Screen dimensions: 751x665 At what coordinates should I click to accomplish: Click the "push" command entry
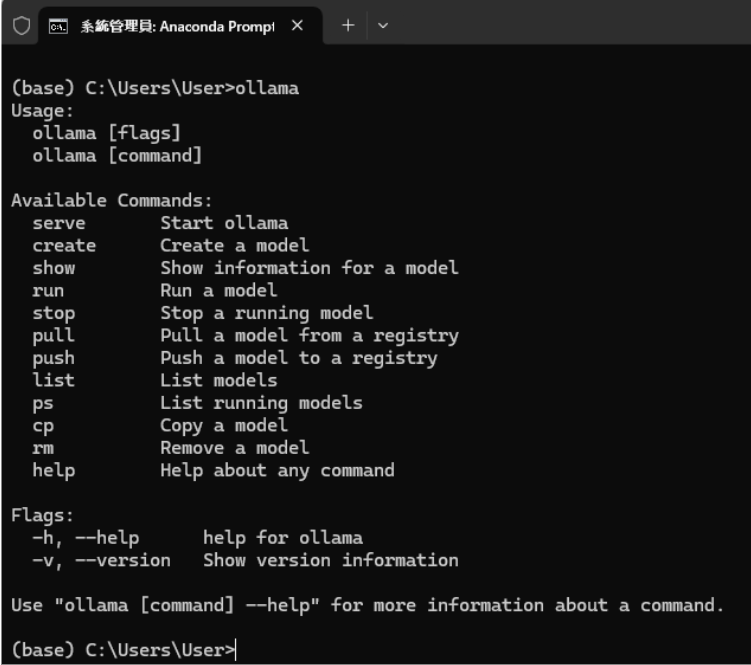click(x=54, y=357)
